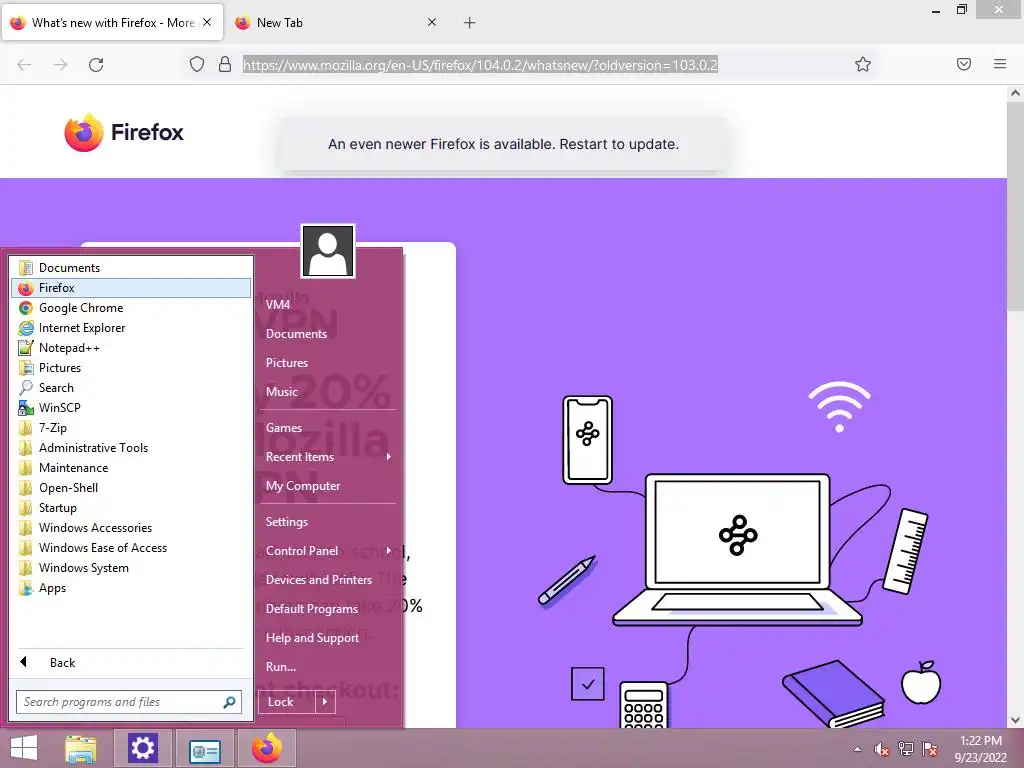Go Back to the main Start menu
The width and height of the screenshot is (1024, 768).
131,663
